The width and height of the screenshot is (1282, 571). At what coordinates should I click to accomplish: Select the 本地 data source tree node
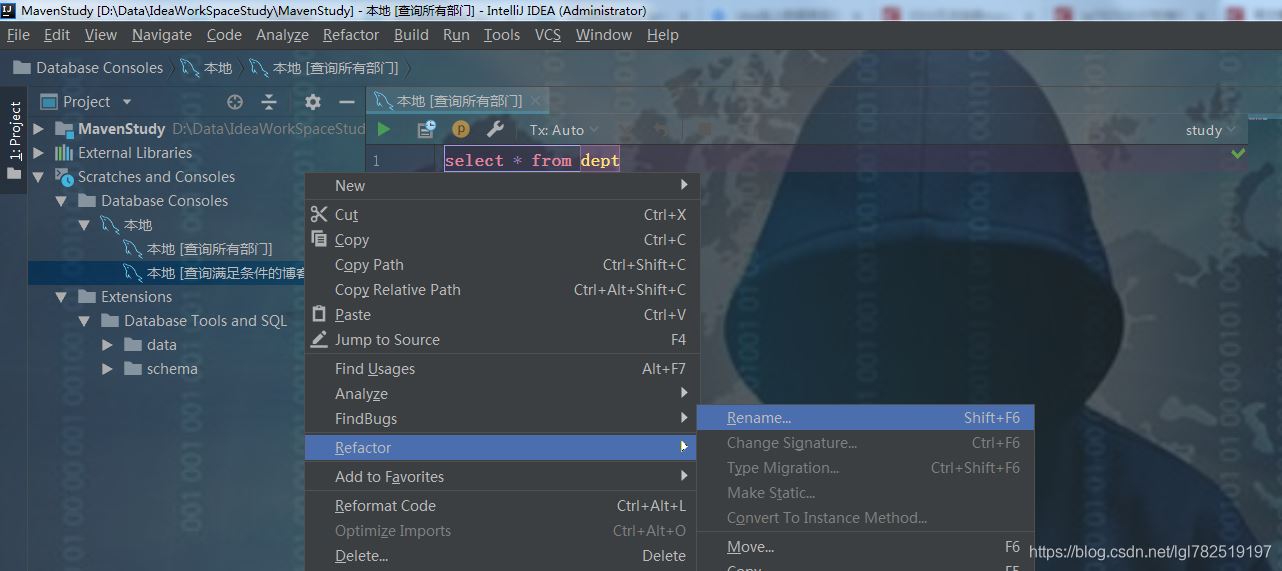pos(138,225)
